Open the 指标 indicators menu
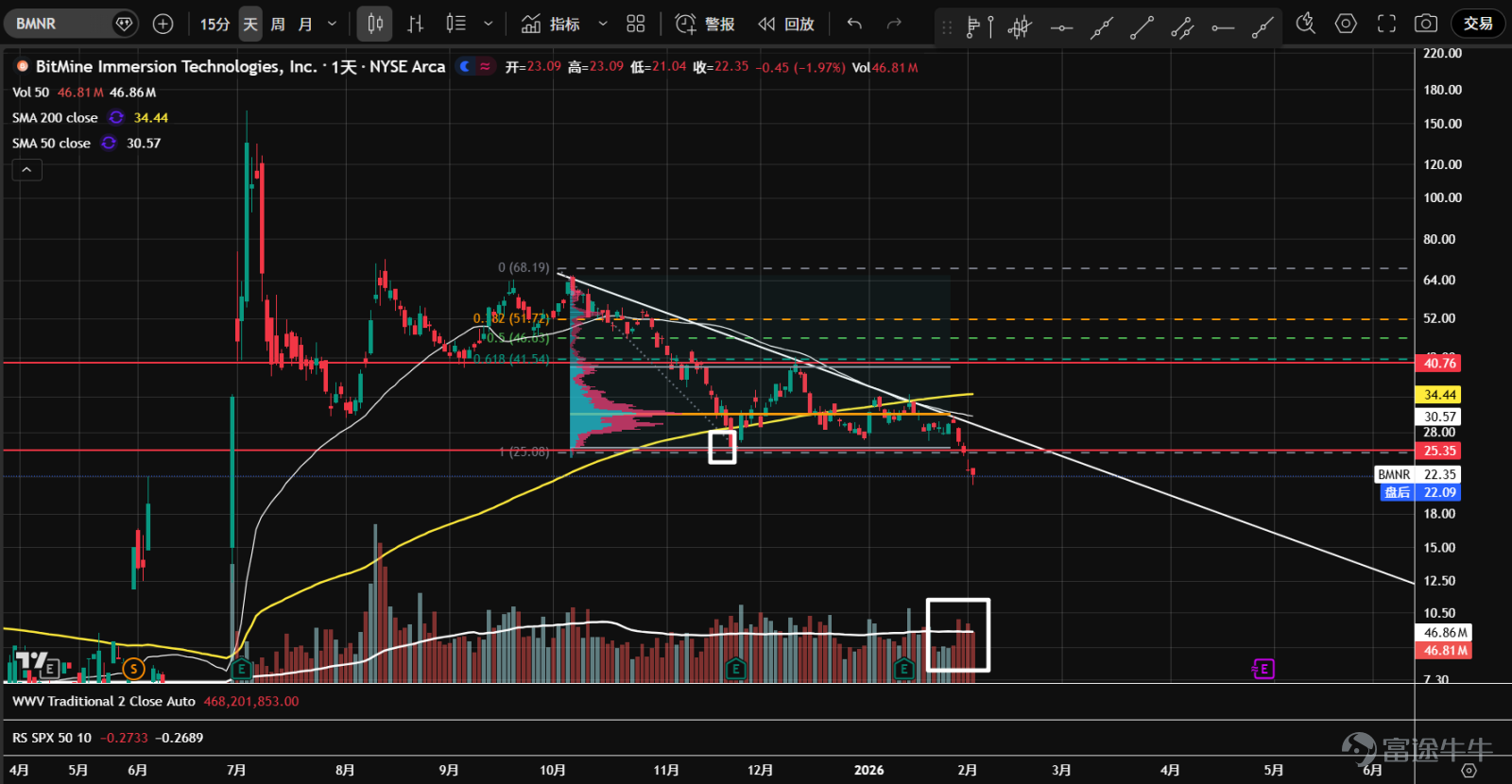1512x784 pixels. click(551, 24)
